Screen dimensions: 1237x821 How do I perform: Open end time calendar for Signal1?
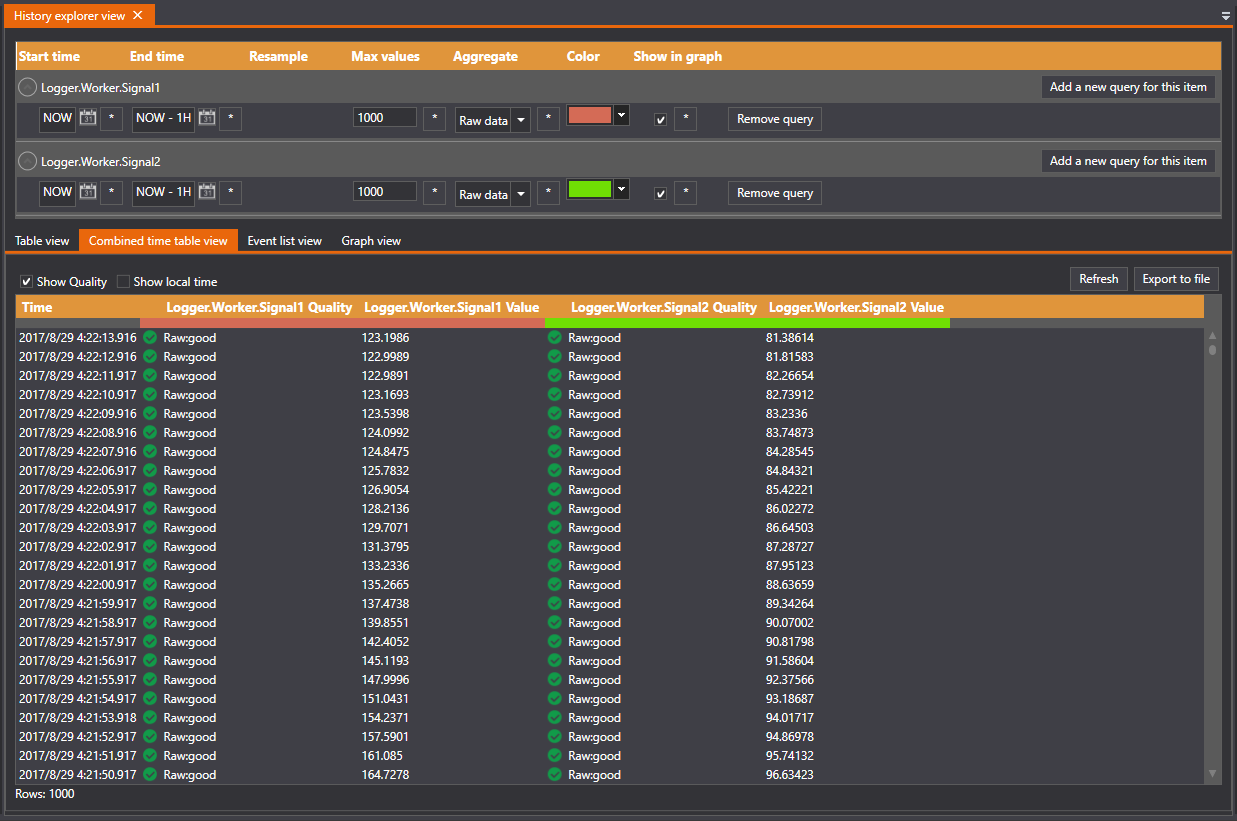click(207, 118)
